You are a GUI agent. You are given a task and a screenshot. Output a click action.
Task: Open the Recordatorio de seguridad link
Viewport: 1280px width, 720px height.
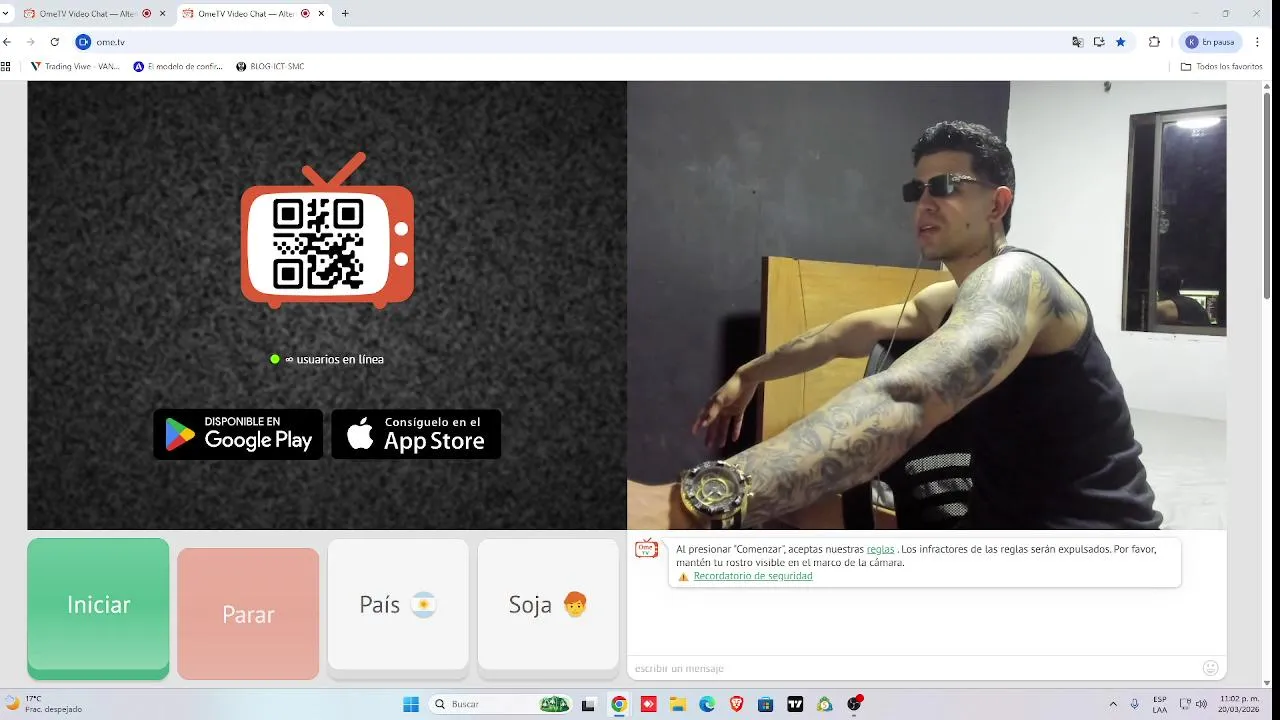click(753, 576)
